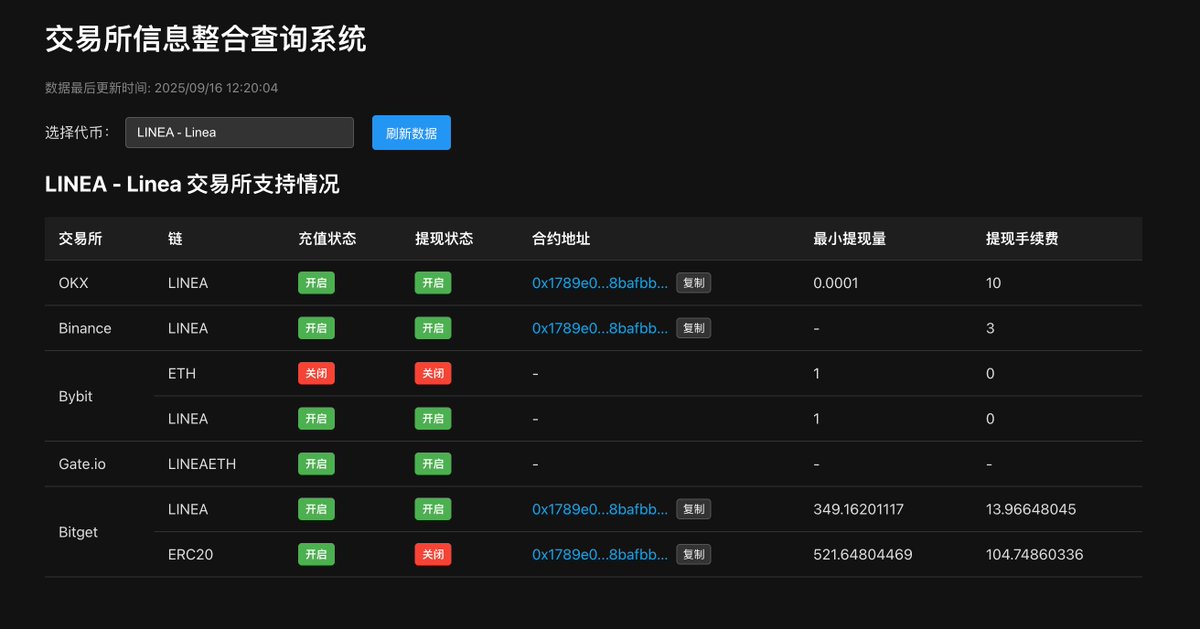The image size is (1200, 629).
Task: Copy Bitget's ERC20 contract address
Action: pyautogui.click(x=693, y=554)
